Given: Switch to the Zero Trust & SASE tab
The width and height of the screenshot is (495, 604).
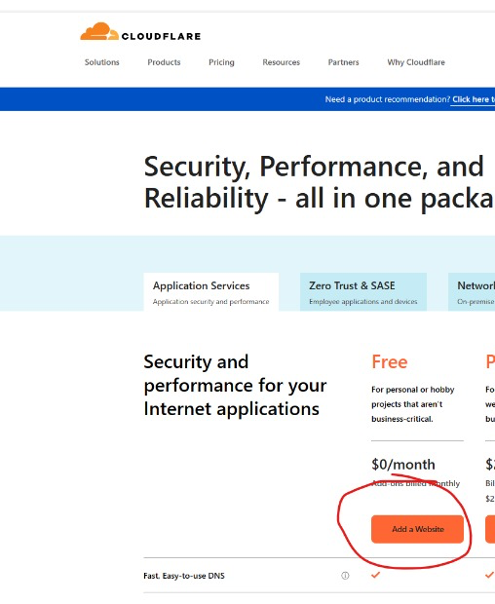Looking at the screenshot, I should pyautogui.click(x=363, y=292).
